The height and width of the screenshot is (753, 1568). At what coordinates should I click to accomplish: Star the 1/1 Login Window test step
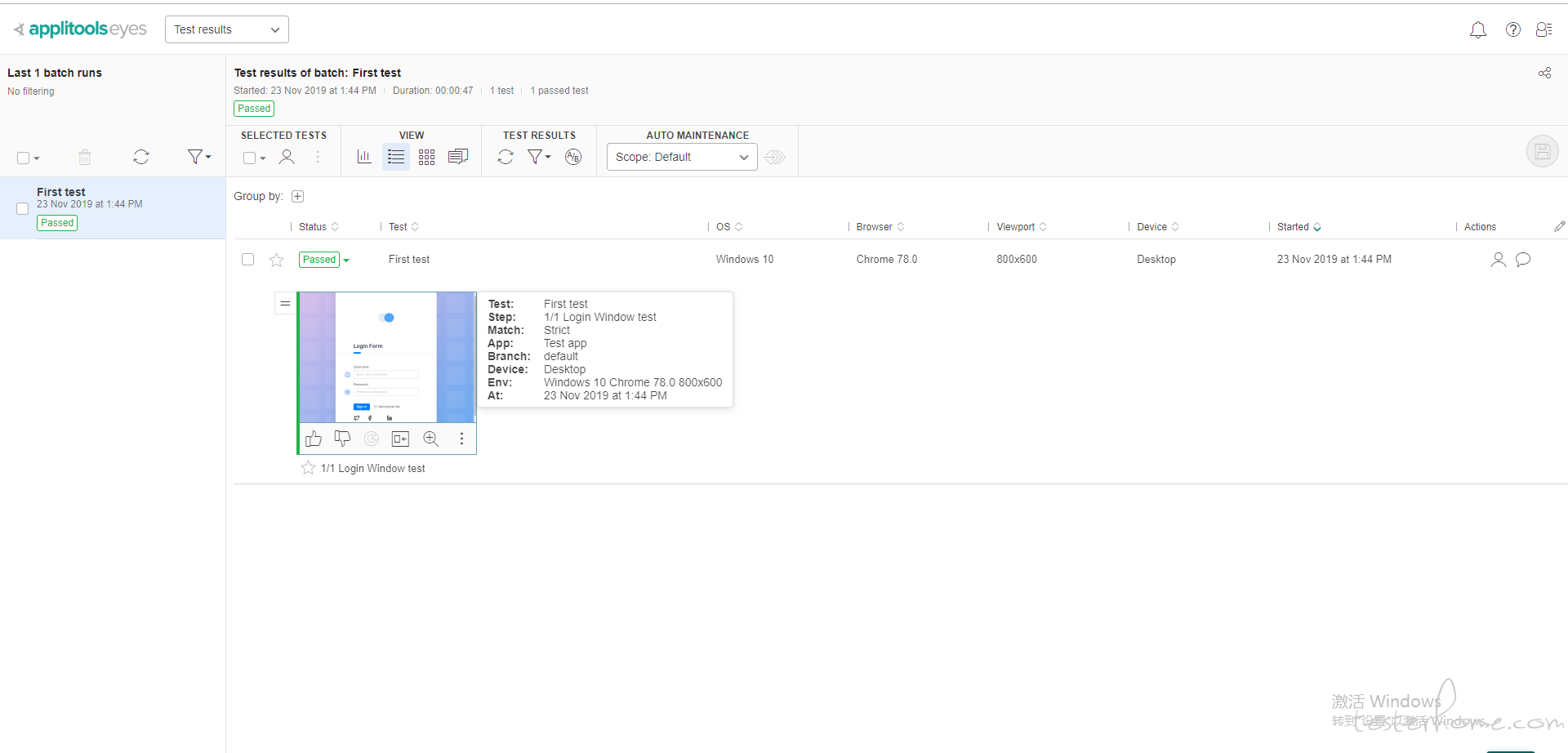[x=308, y=468]
